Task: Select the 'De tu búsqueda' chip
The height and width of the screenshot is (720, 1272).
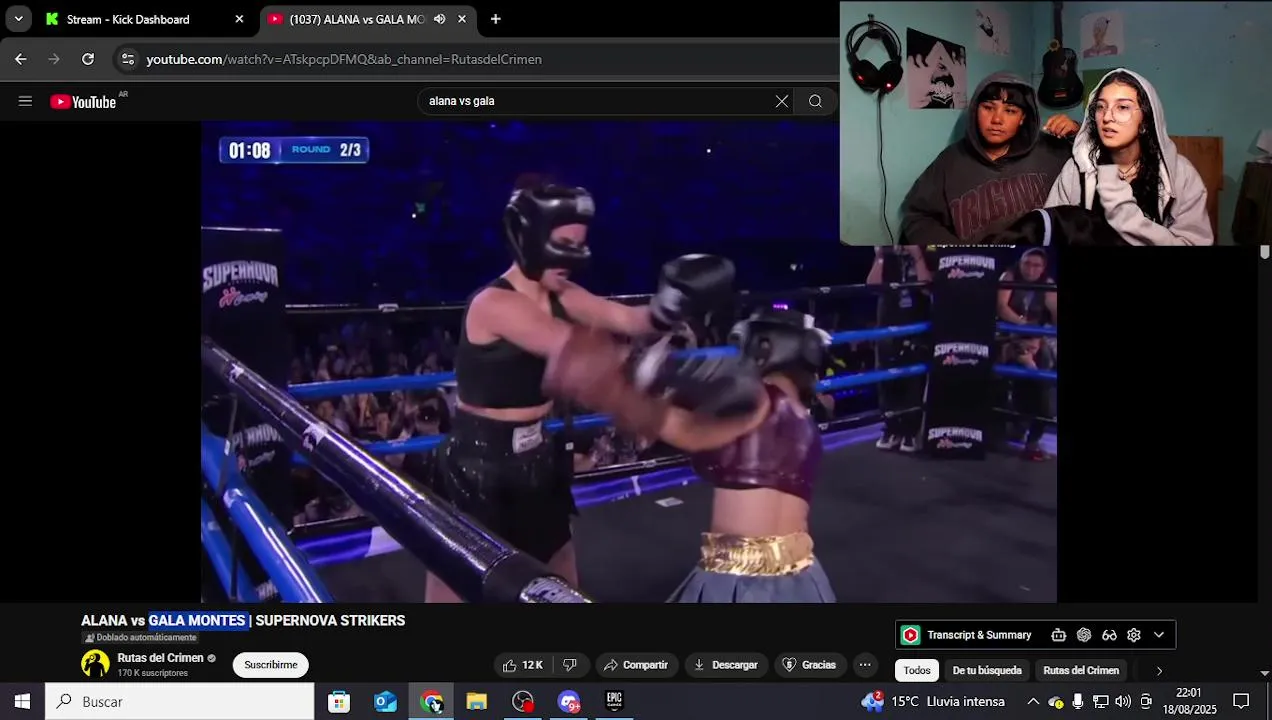Action: pyautogui.click(x=987, y=671)
